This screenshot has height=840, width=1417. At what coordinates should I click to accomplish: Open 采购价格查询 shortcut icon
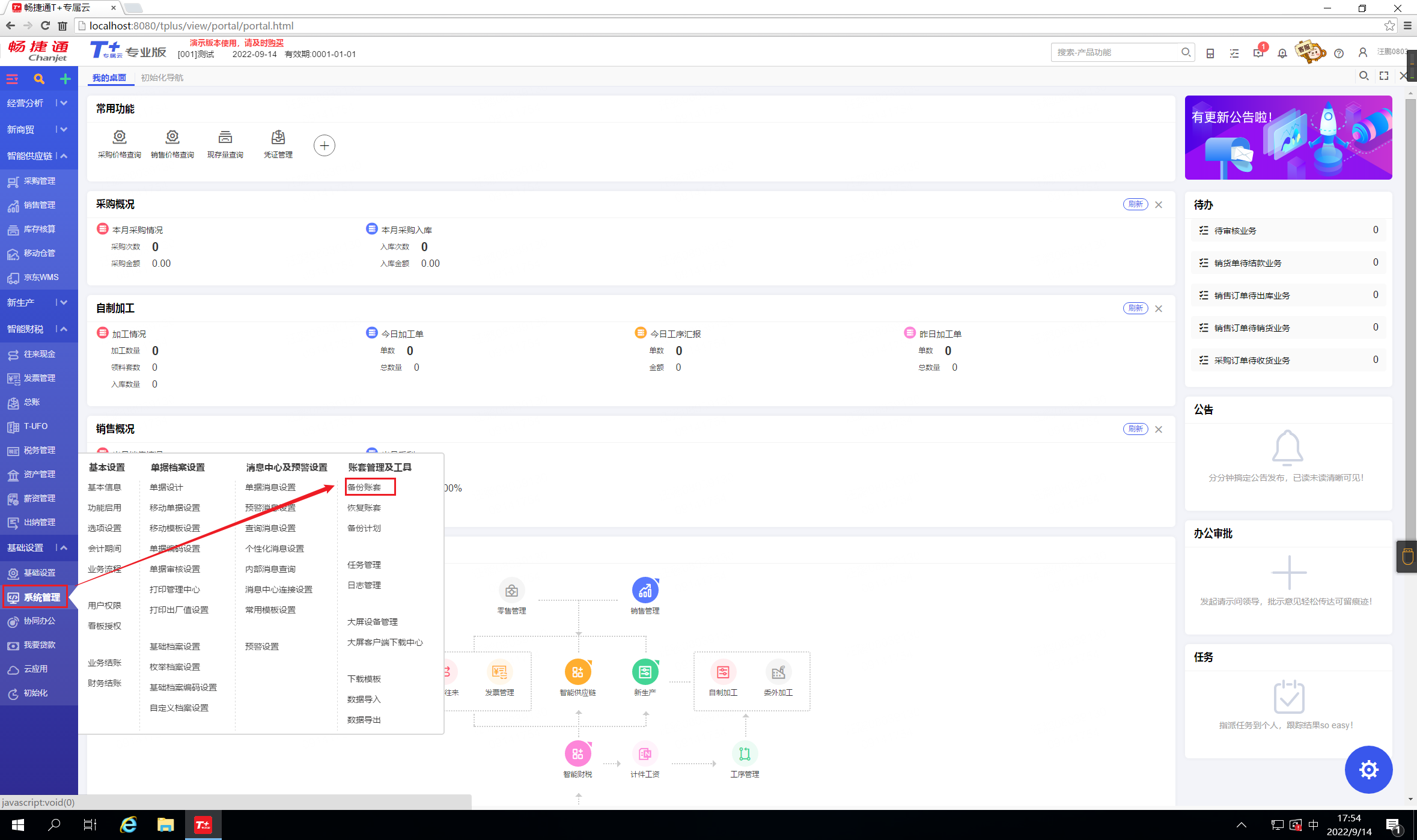click(x=119, y=138)
